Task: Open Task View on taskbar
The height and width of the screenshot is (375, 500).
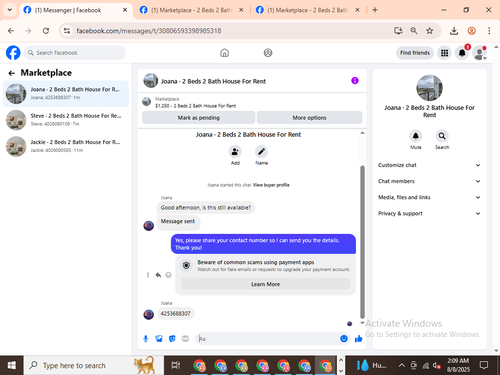Action: tap(176, 365)
